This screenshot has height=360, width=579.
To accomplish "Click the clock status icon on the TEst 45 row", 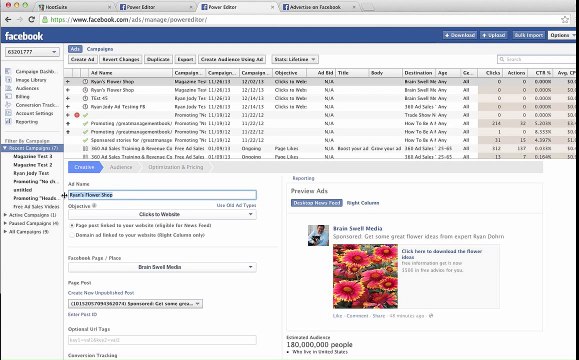I will pos(85,98).
